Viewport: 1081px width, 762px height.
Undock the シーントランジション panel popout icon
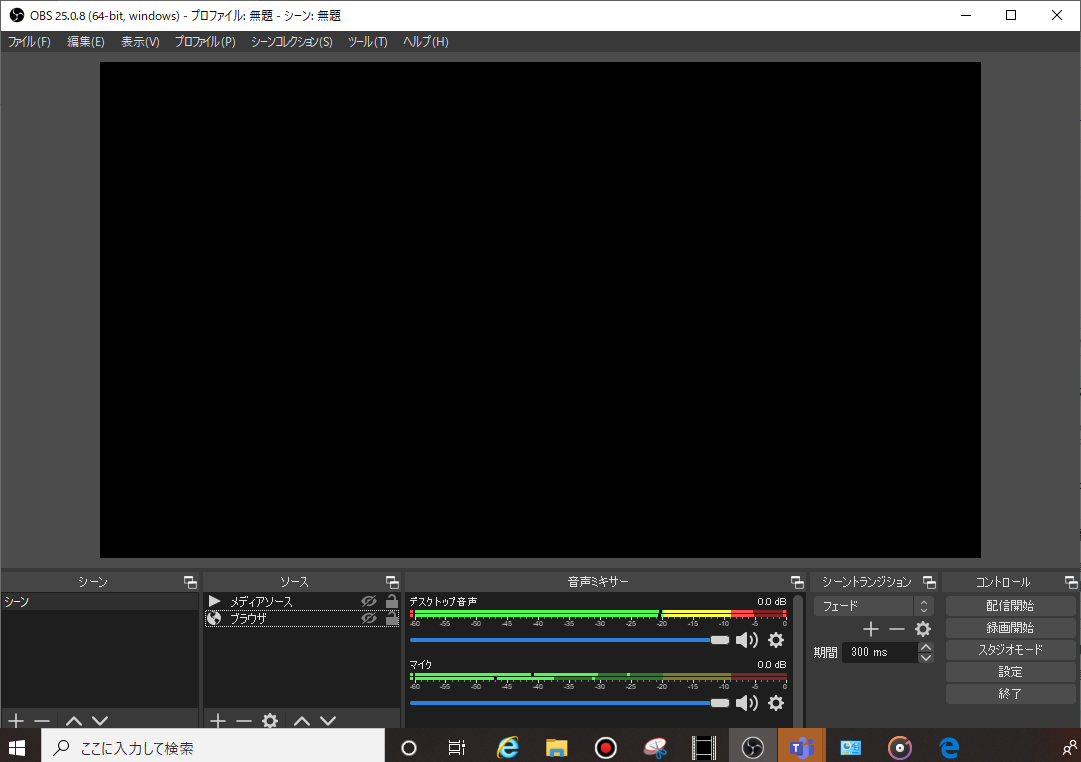coord(929,582)
